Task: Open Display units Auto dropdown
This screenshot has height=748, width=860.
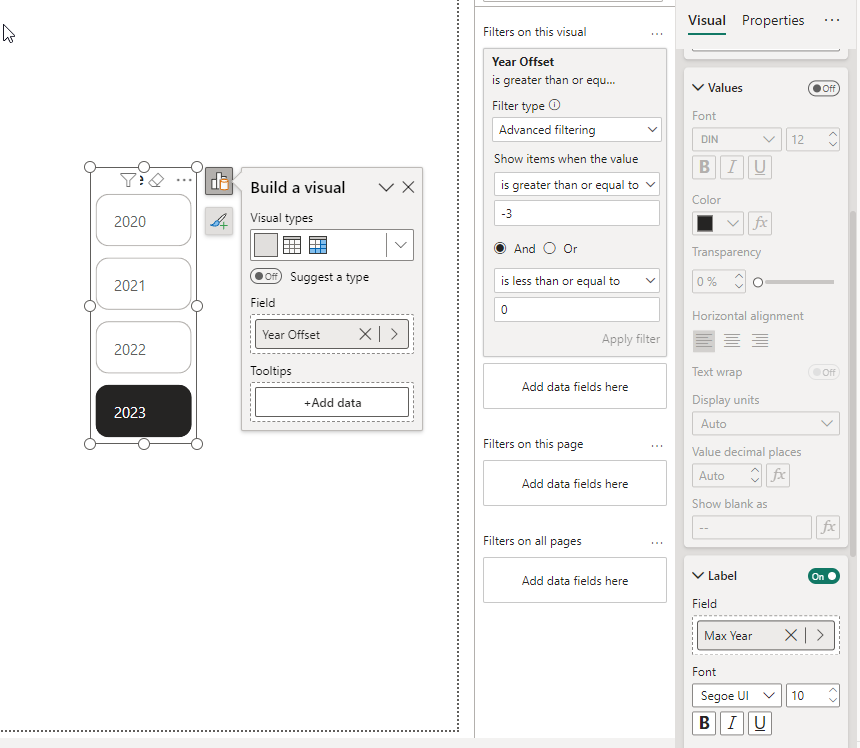Action: click(x=766, y=423)
